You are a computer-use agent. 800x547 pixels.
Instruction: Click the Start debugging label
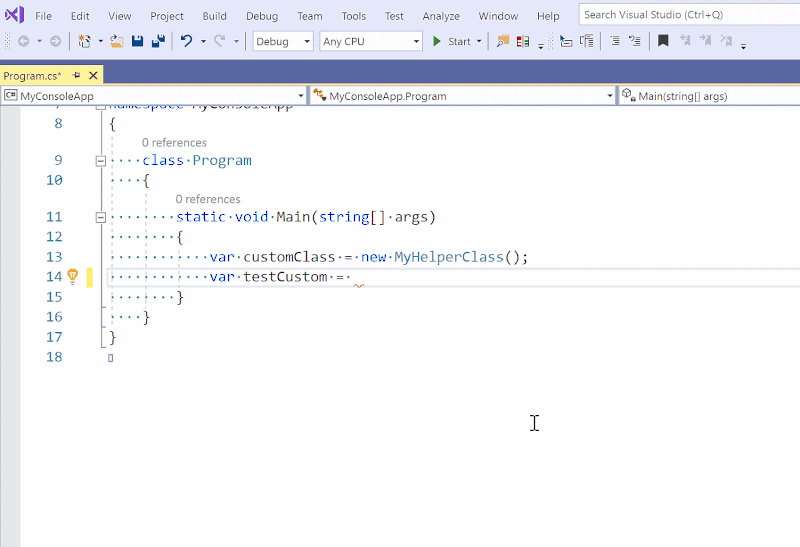coord(459,41)
